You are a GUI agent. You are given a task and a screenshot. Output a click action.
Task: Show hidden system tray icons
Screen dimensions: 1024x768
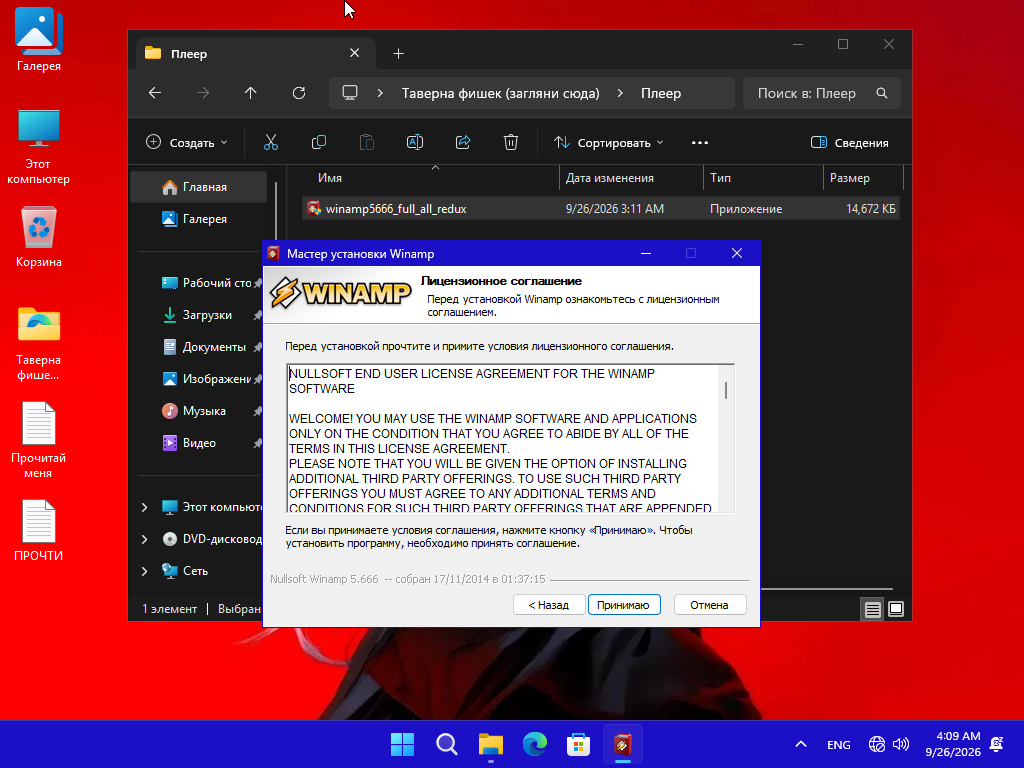(801, 744)
